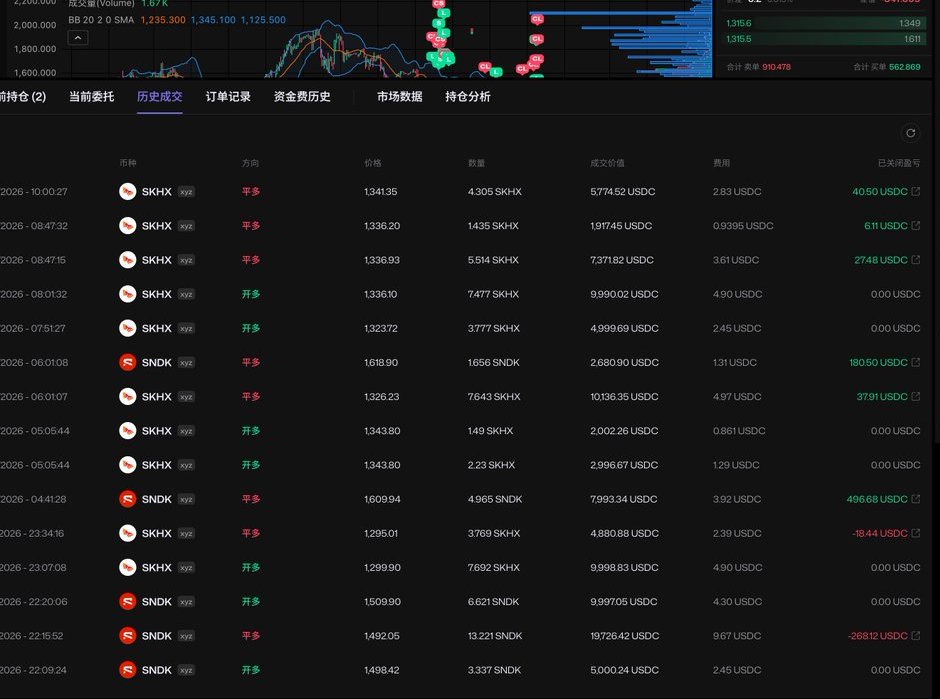Screen dimensions: 940x699
Task: Click price 1,618.90 in SNDK row
Action: [x=381, y=363]
